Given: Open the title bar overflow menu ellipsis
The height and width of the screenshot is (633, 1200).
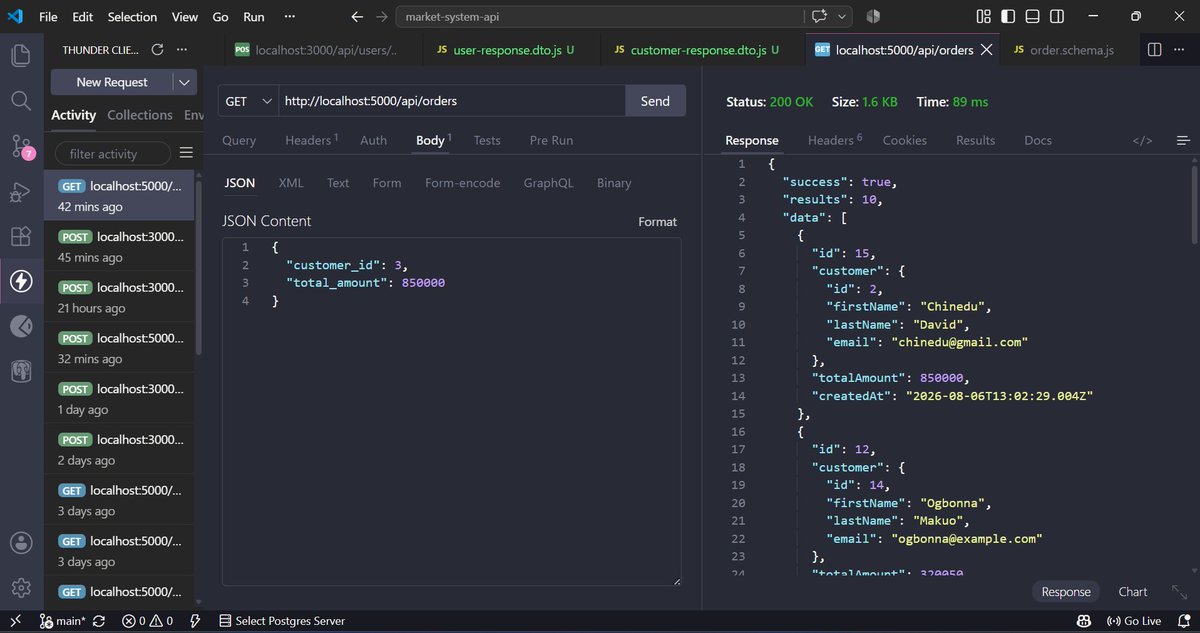Looking at the screenshot, I should click(x=289, y=17).
